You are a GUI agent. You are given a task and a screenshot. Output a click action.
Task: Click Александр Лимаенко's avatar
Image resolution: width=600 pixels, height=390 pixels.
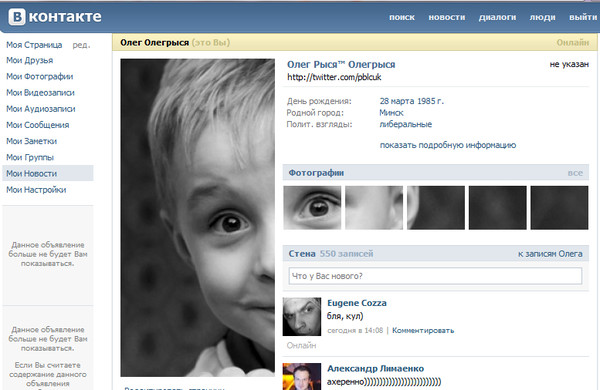tap(302, 377)
